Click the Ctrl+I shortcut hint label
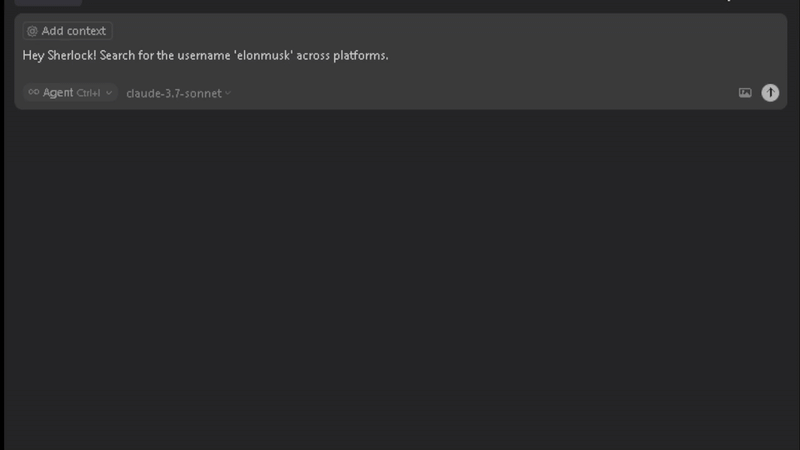This screenshot has height=450, width=800. pos(88,93)
